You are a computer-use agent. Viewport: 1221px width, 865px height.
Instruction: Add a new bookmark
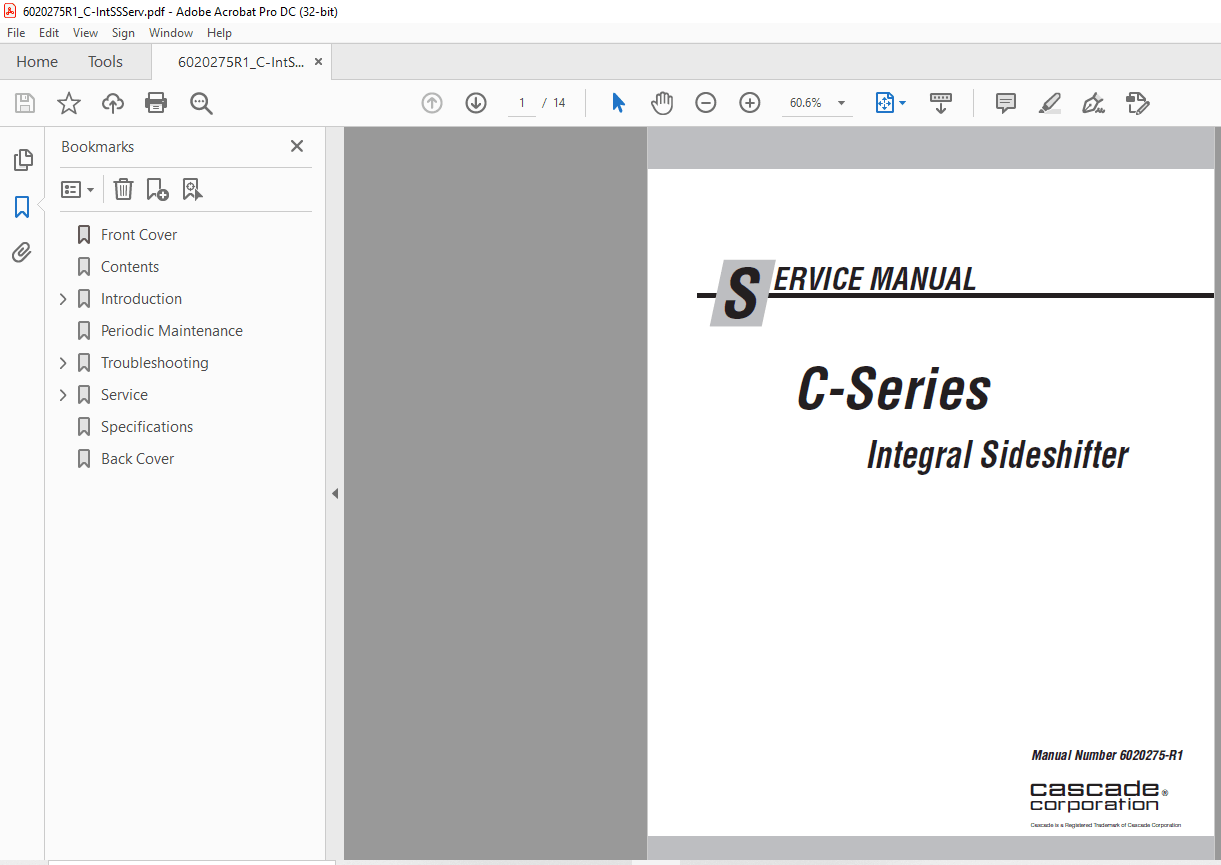pyautogui.click(x=157, y=189)
